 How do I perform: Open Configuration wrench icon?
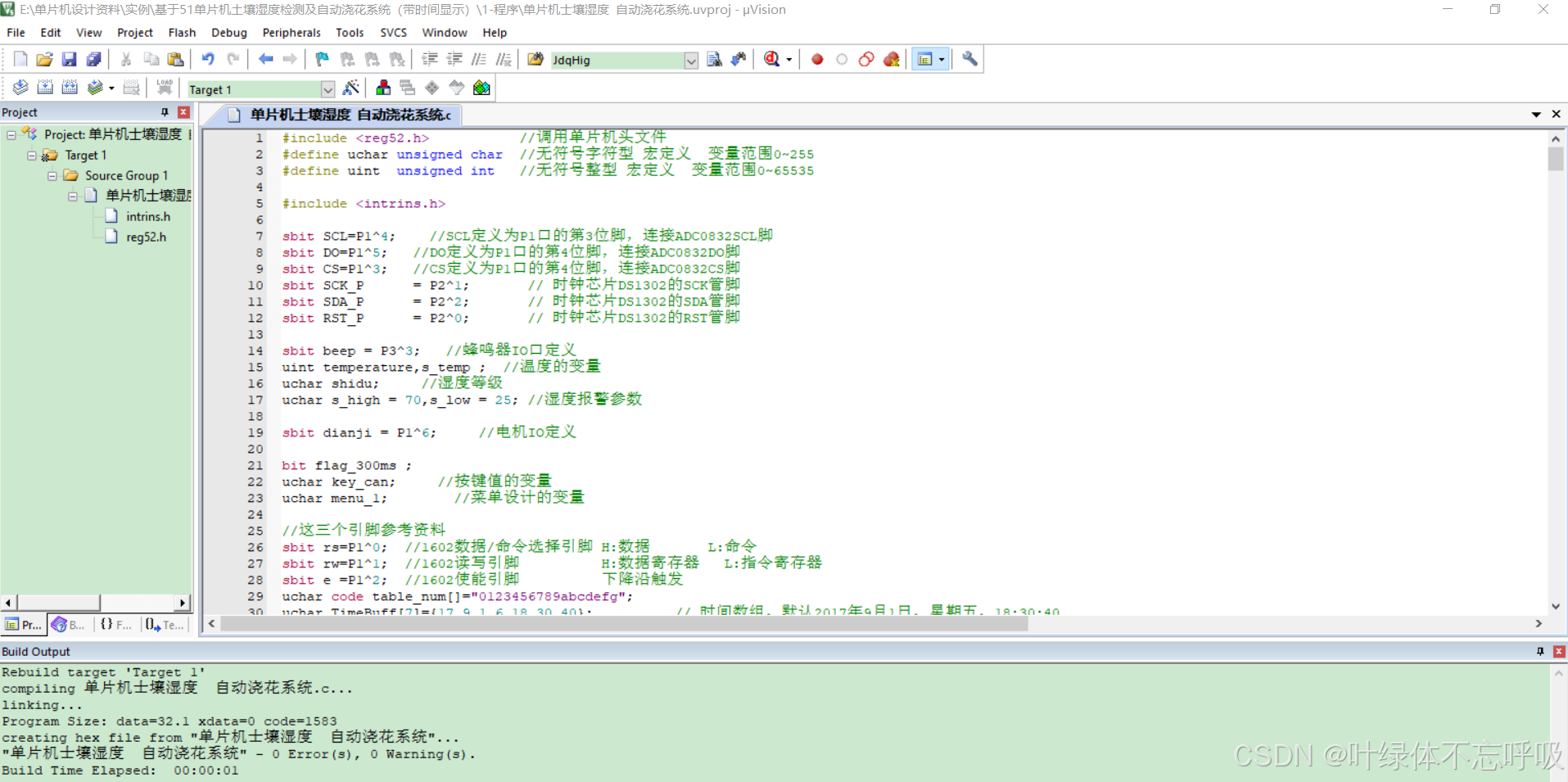[x=969, y=60]
